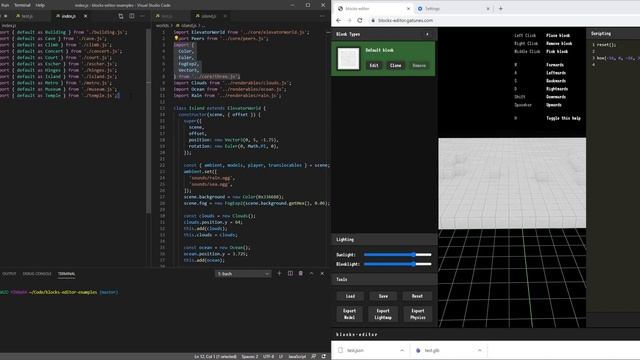Screen dimensions: 640x360
Task: Click the line and column indicator in status bar
Action: pyautogui.click(x=215, y=356)
